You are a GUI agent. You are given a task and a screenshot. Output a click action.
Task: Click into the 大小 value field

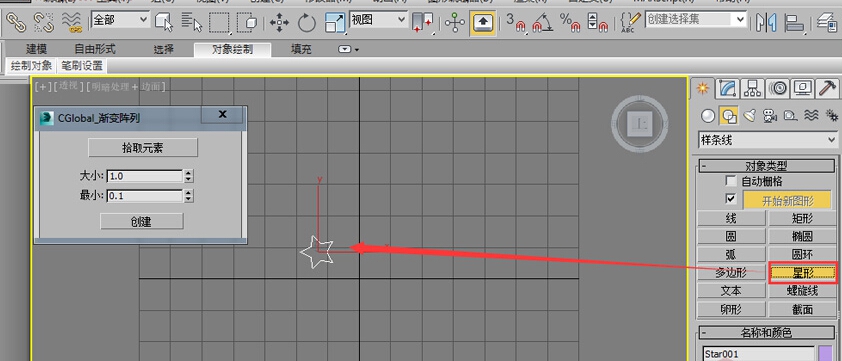tap(144, 176)
